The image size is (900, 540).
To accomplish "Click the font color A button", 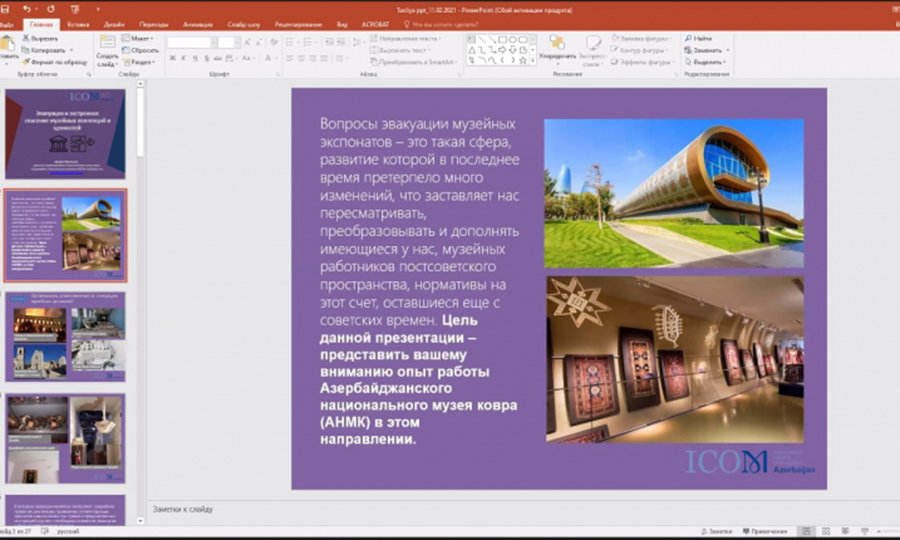I will pyautogui.click(x=269, y=59).
